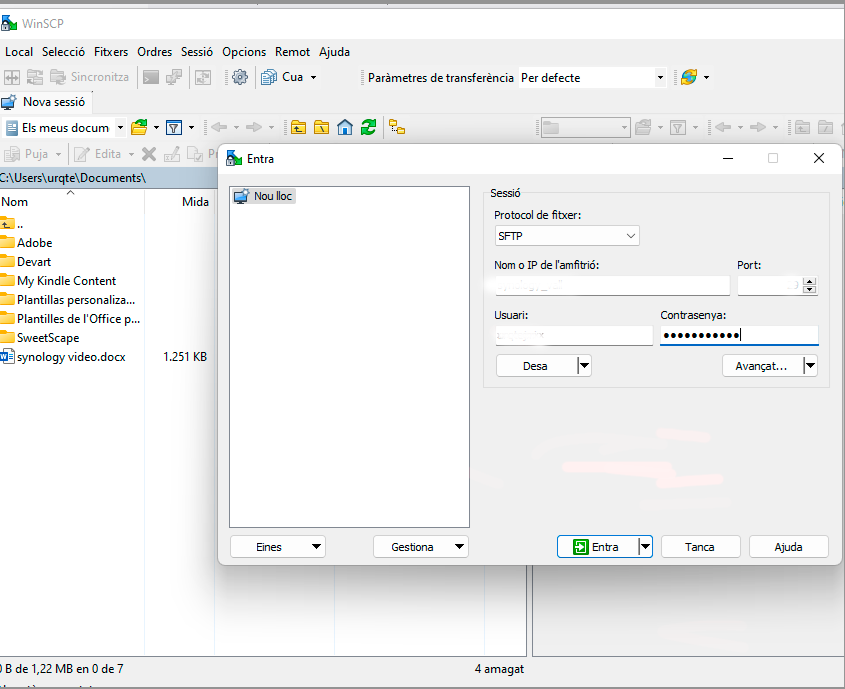Open the Gestiona dropdown button

click(x=420, y=547)
